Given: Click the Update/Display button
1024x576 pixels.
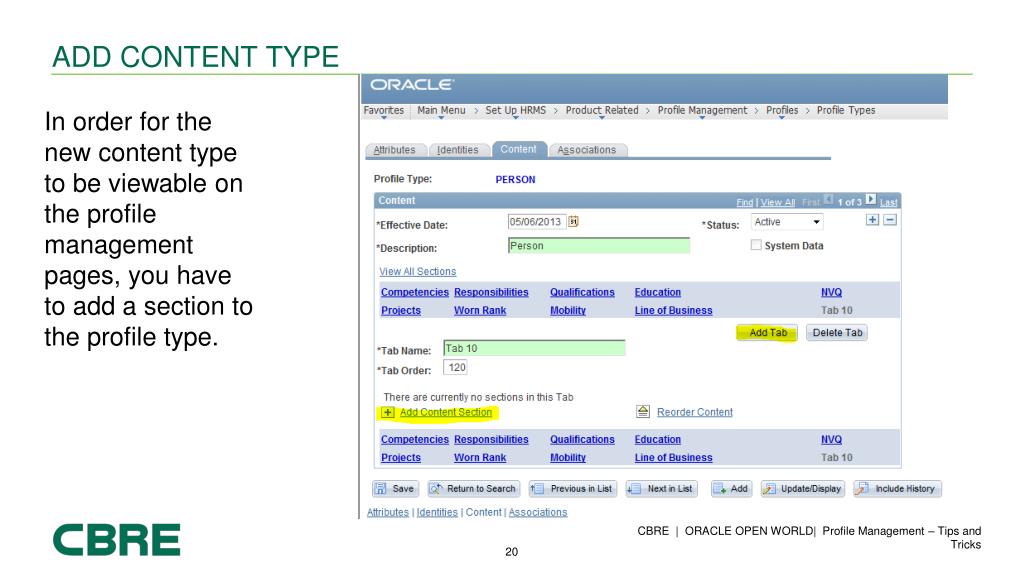Looking at the screenshot, I should point(803,488).
